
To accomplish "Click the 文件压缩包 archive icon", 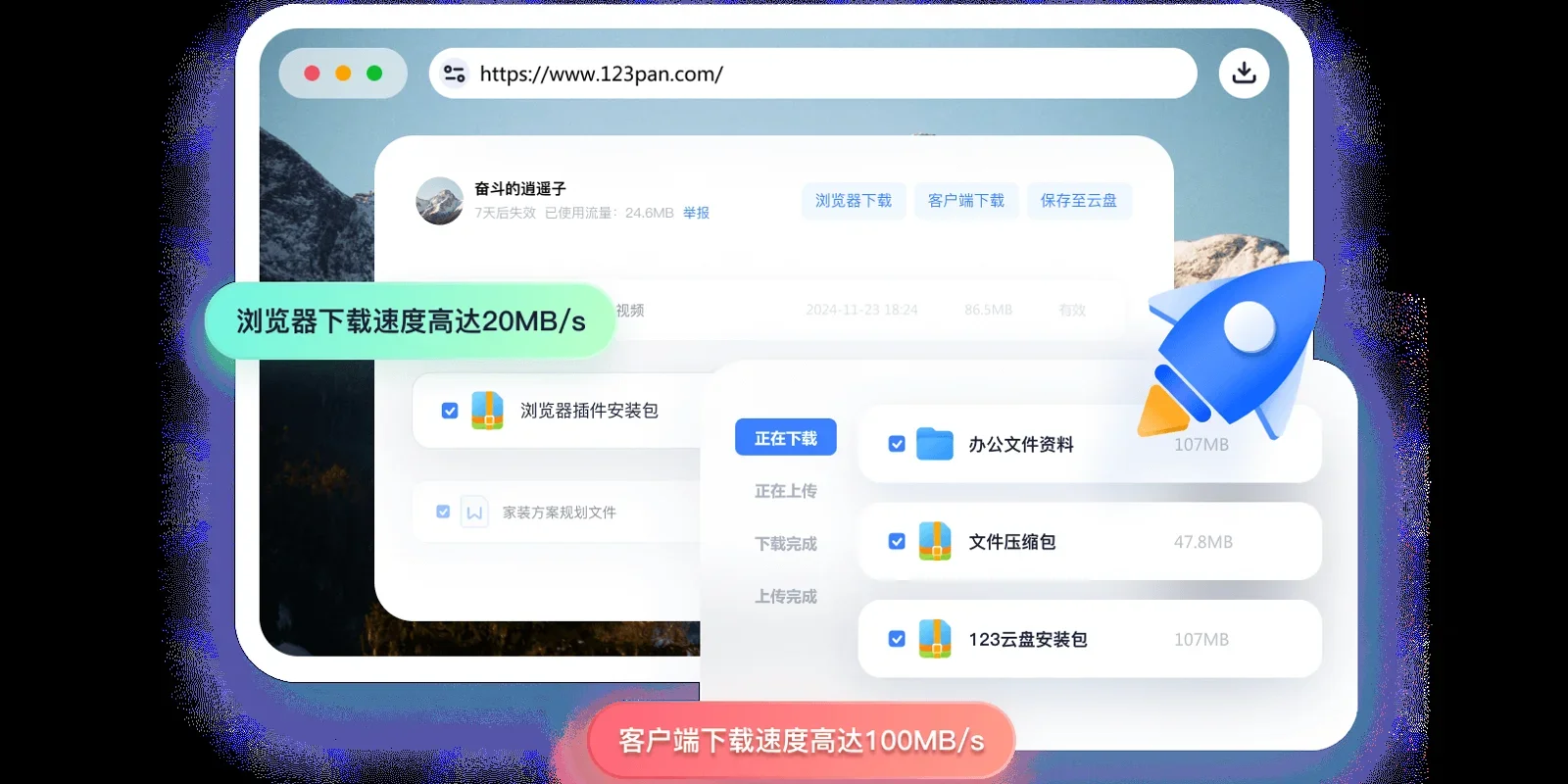I will tap(935, 541).
